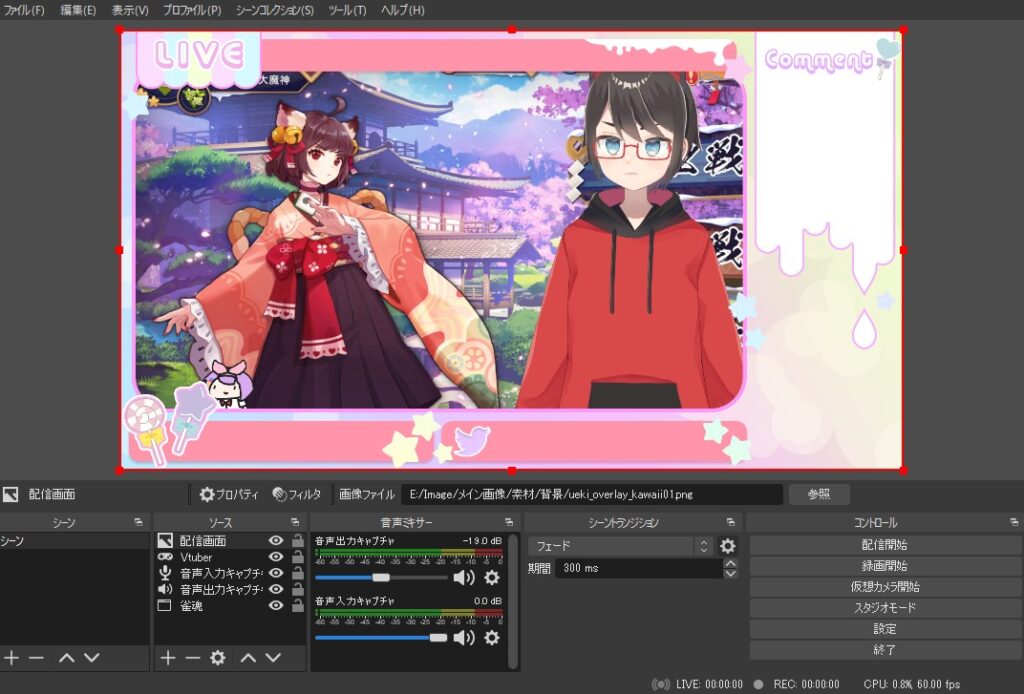This screenshot has height=694, width=1024.
Task: Add a new source with the plus icon
Action: point(167,657)
